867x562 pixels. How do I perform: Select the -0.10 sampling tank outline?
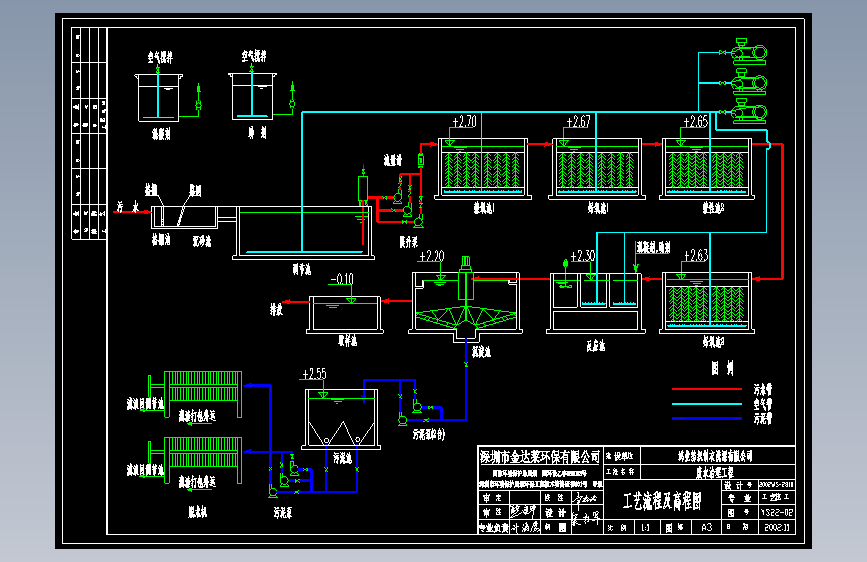(345, 315)
